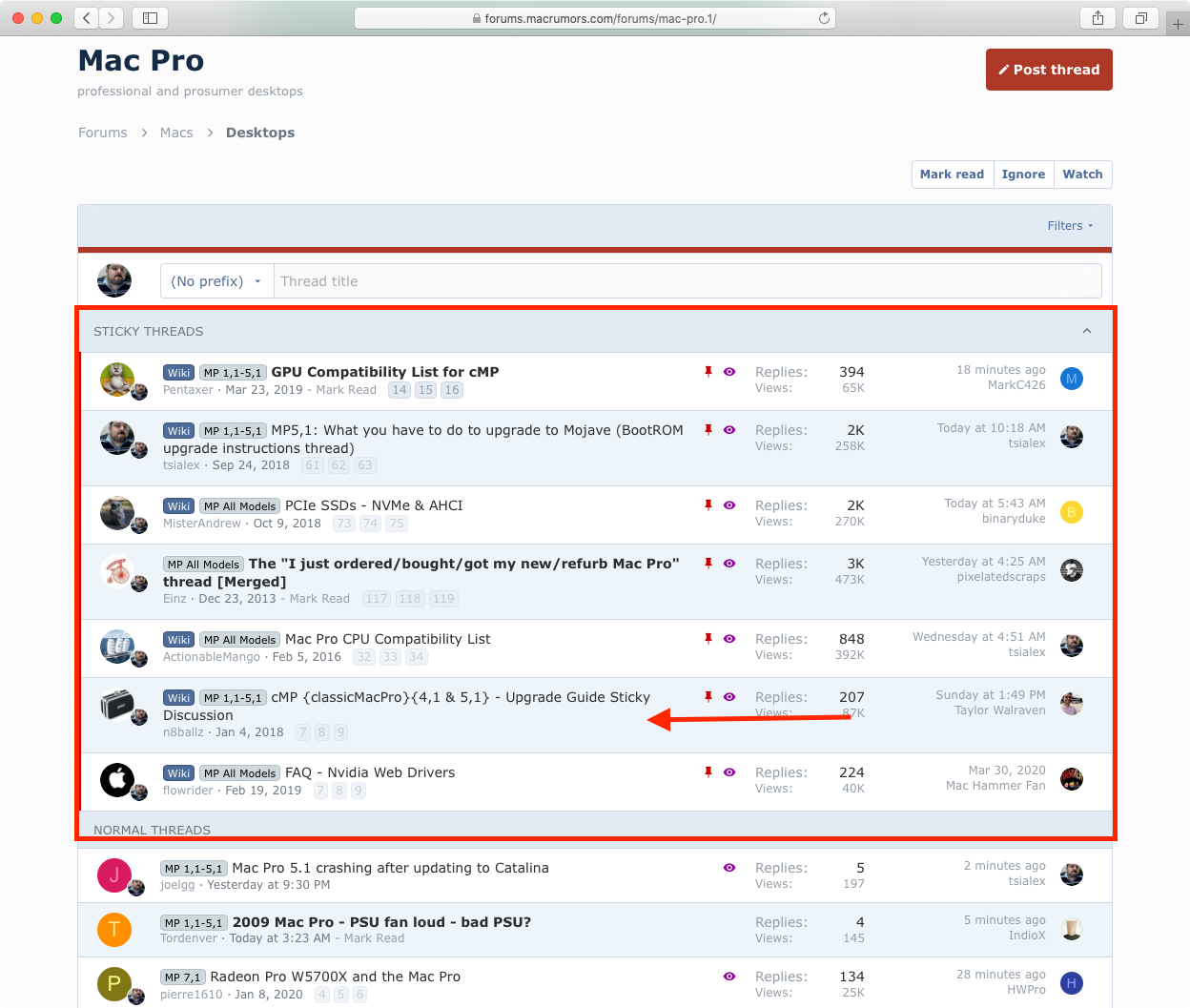Screen dimensions: 1190x1008
Task: Open cMP Upgrade Guide Sticky Discussion thread
Action: click(x=407, y=706)
